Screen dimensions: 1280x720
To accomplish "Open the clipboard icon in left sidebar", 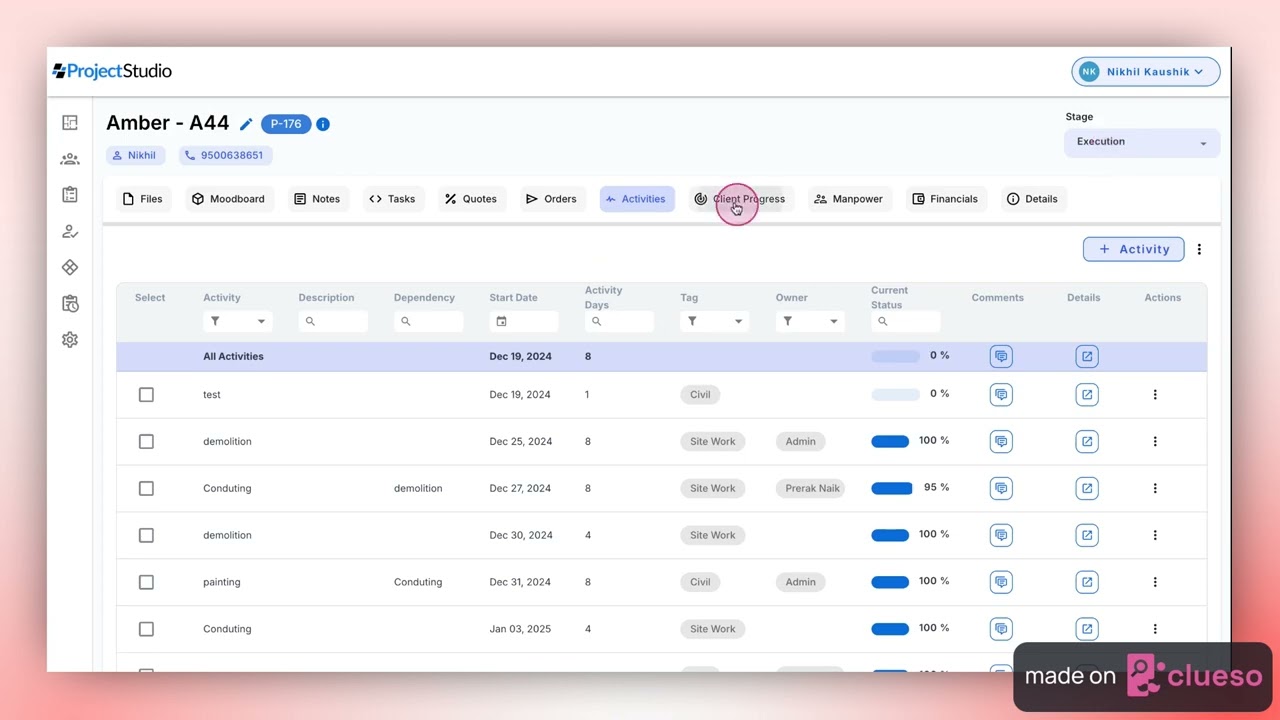I will point(70,195).
